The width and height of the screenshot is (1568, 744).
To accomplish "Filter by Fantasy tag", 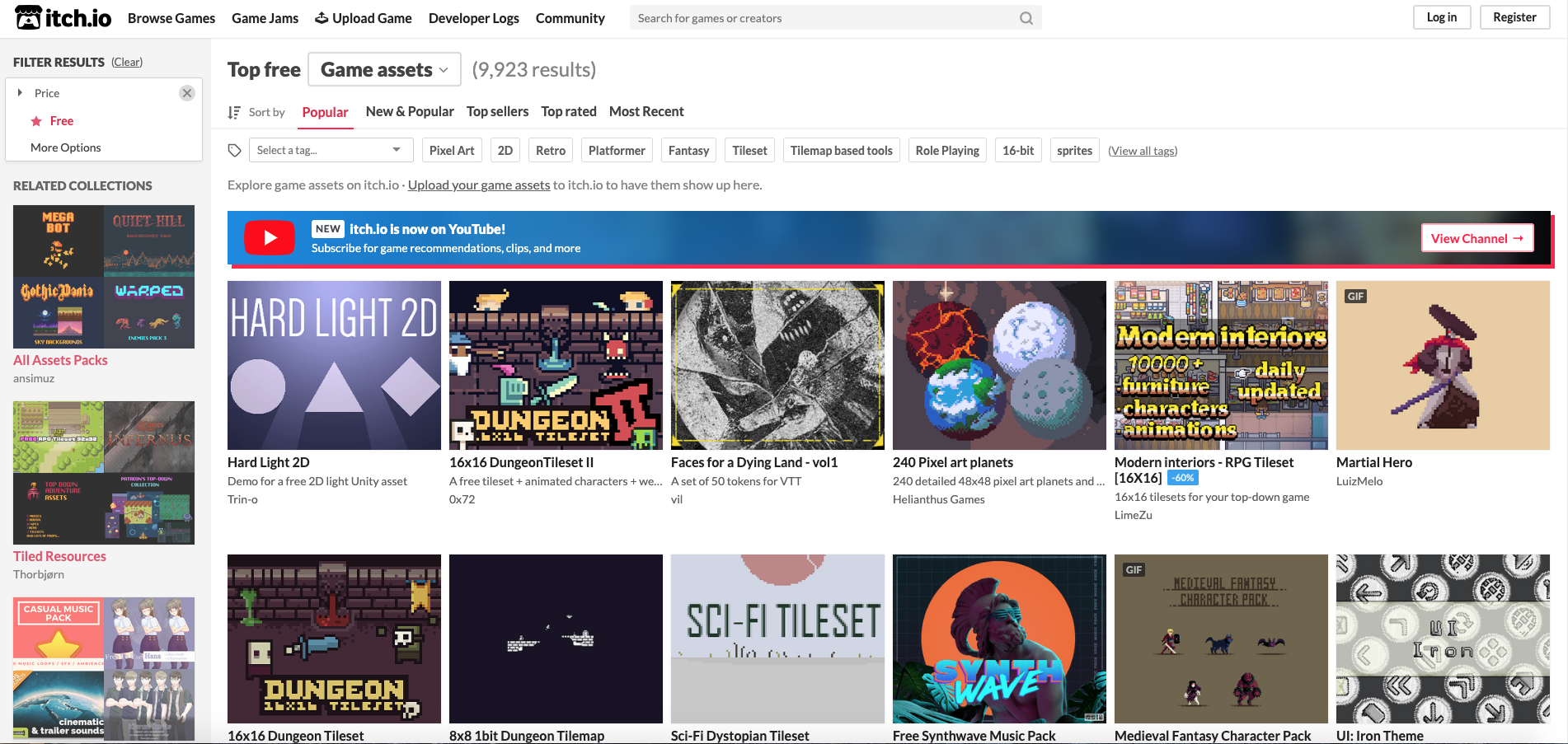I will (688, 150).
